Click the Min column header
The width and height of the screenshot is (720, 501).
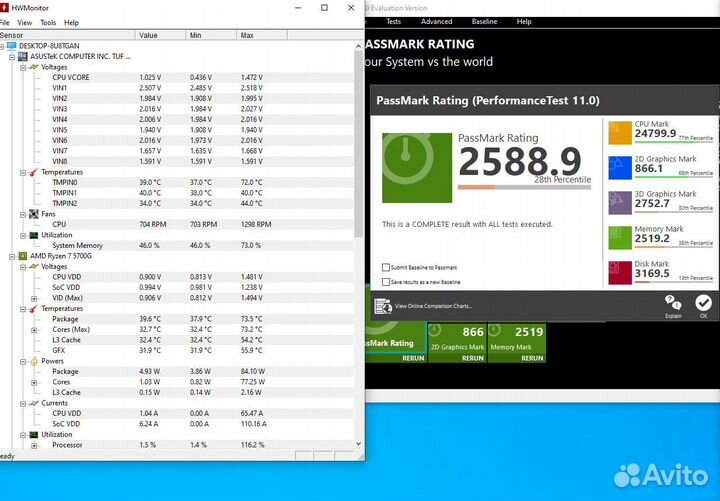tap(211, 35)
